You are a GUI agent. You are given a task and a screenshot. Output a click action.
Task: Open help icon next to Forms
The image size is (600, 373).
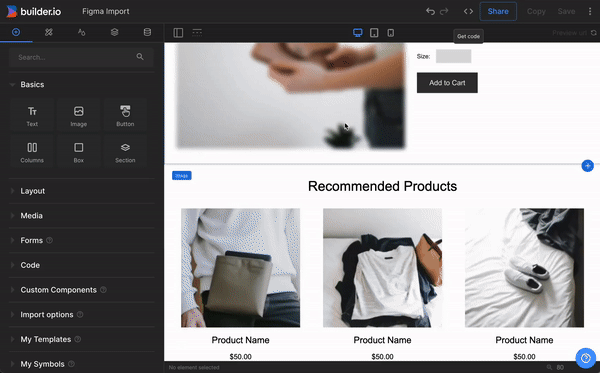[49, 240]
